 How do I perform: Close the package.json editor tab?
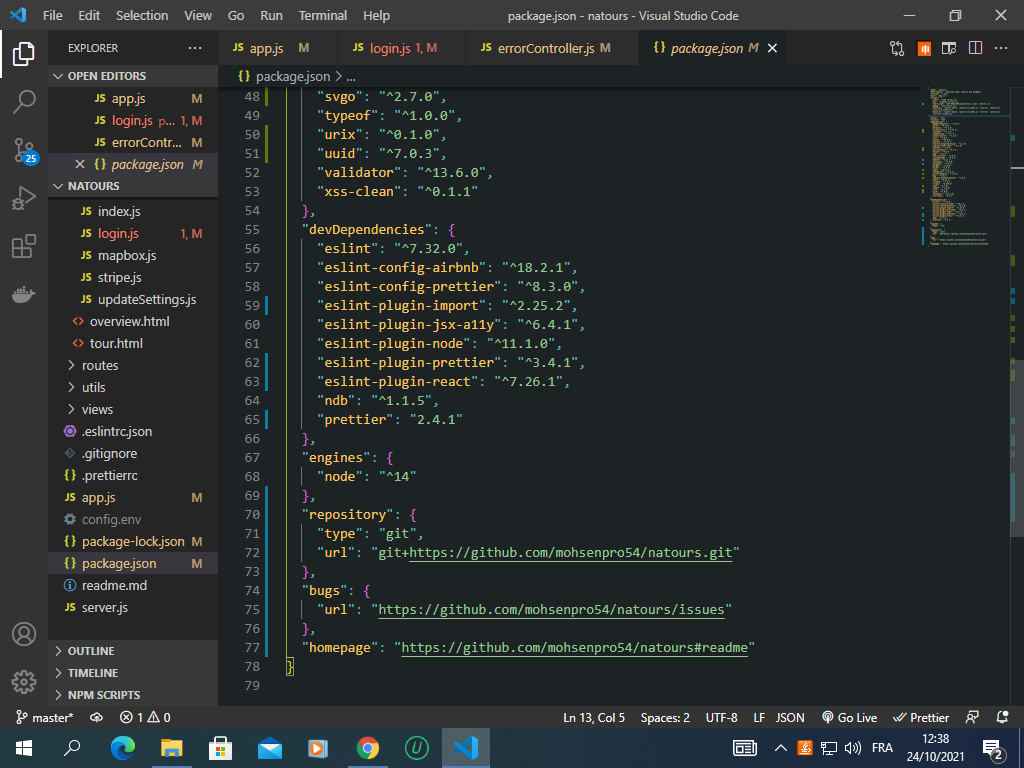(772, 48)
